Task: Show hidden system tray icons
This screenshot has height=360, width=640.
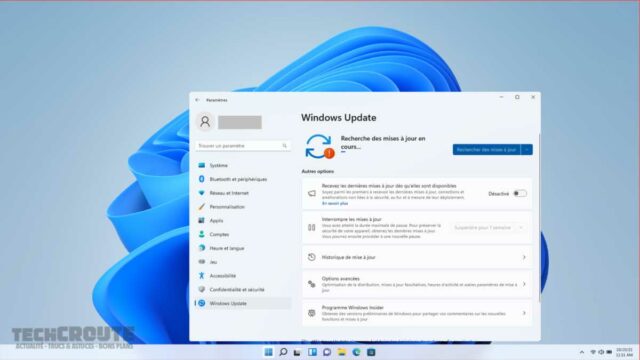Action: tap(582, 352)
